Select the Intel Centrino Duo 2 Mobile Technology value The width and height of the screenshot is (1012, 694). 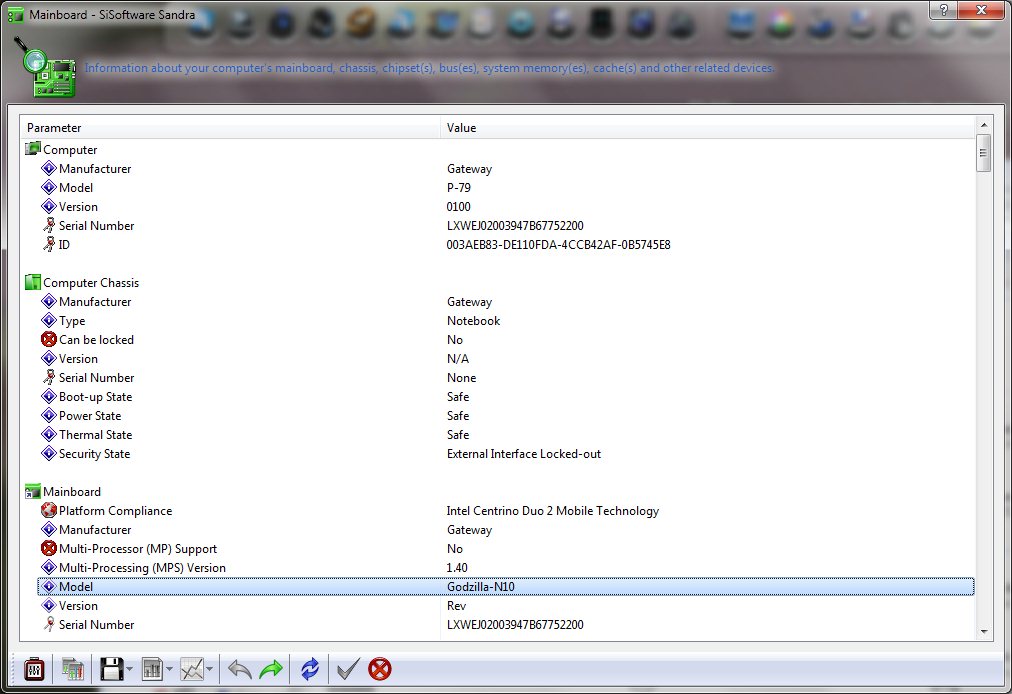click(552, 511)
